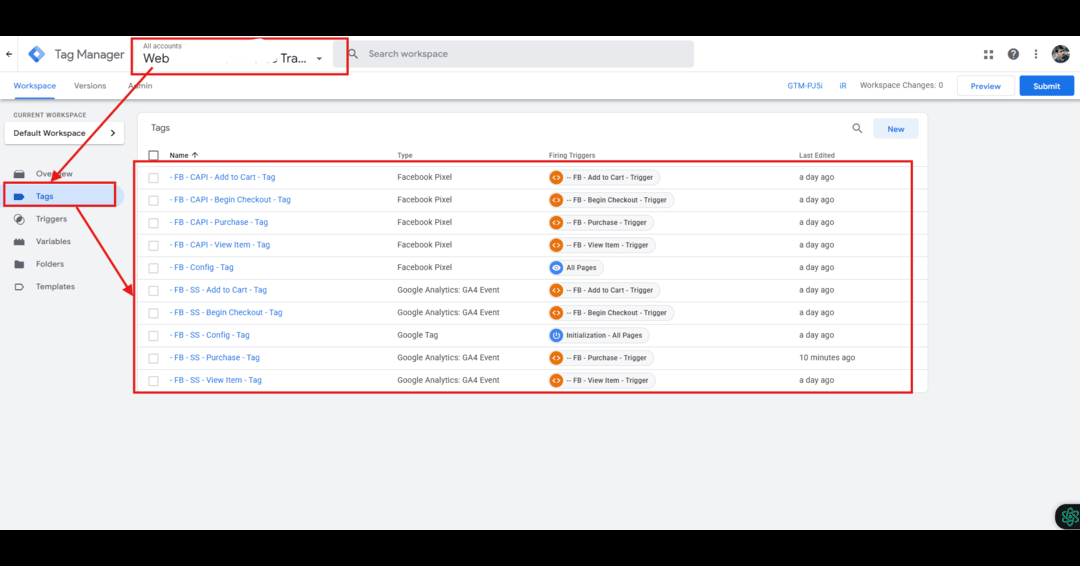
Task: Click the Name column header
Action: (x=179, y=156)
